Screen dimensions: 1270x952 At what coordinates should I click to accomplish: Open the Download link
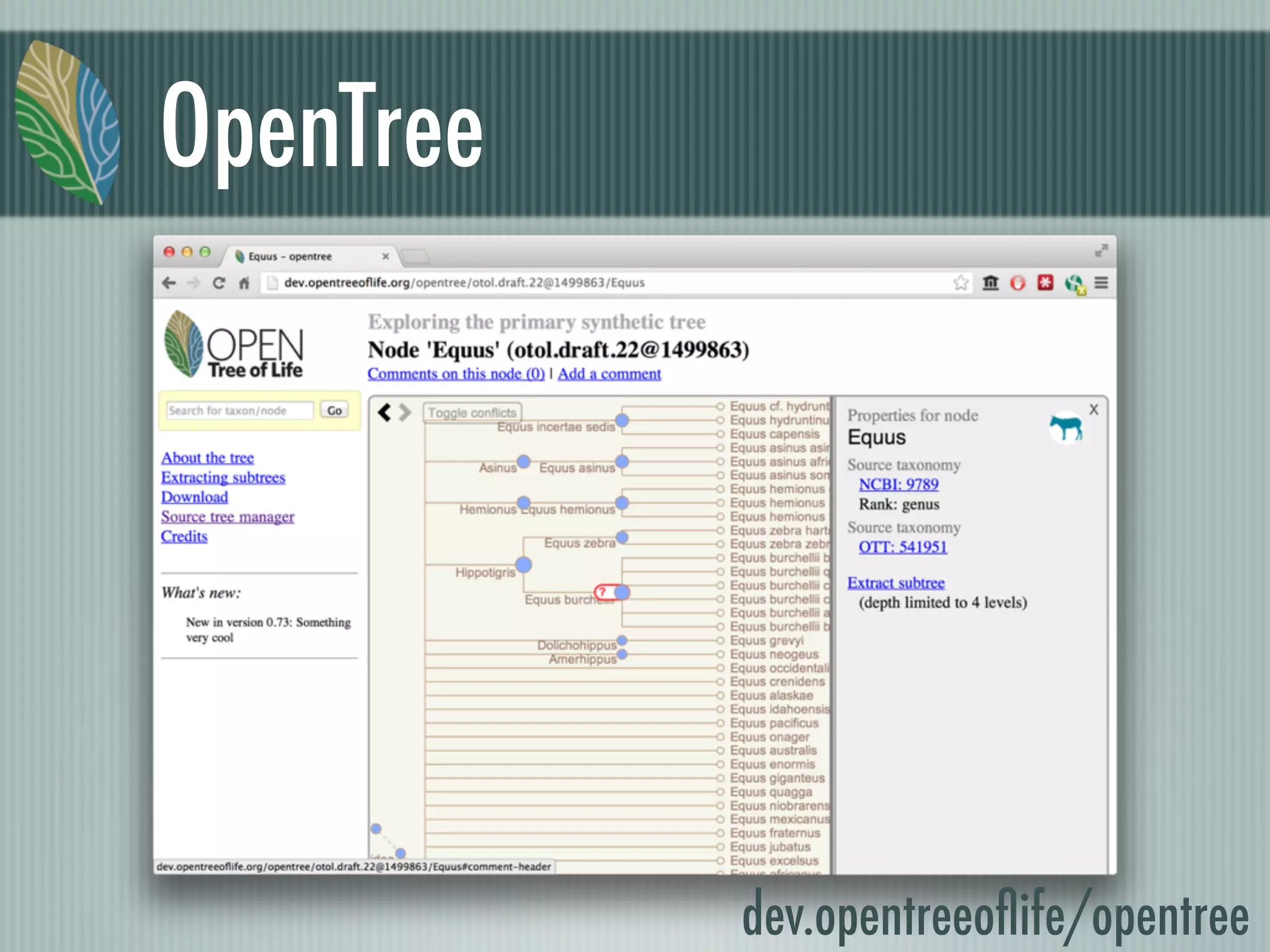coord(195,497)
